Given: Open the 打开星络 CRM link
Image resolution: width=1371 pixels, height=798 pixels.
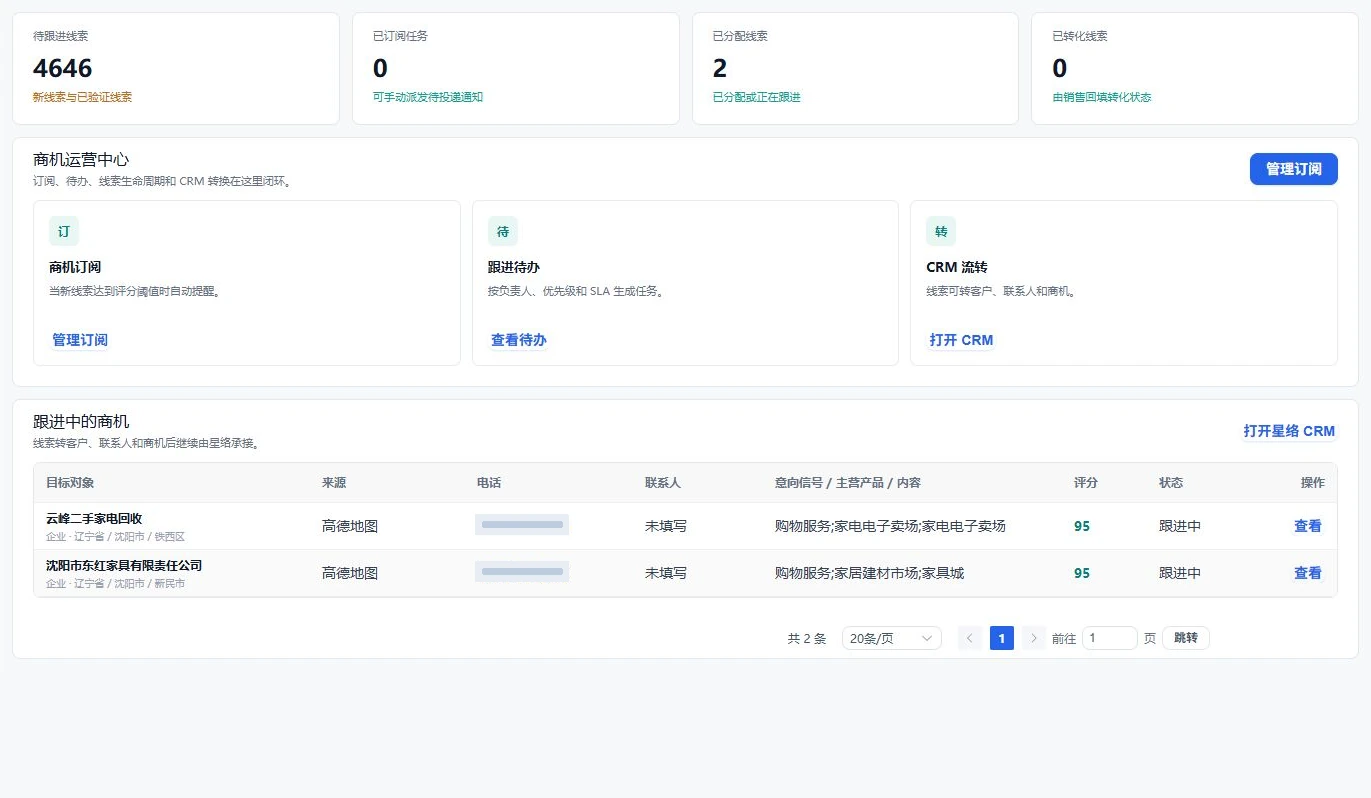Looking at the screenshot, I should (1289, 431).
